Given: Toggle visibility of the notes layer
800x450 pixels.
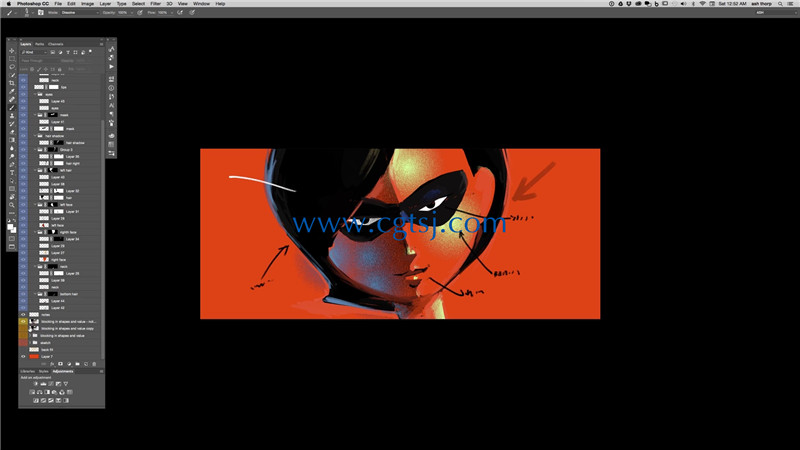Looking at the screenshot, I should (23, 315).
